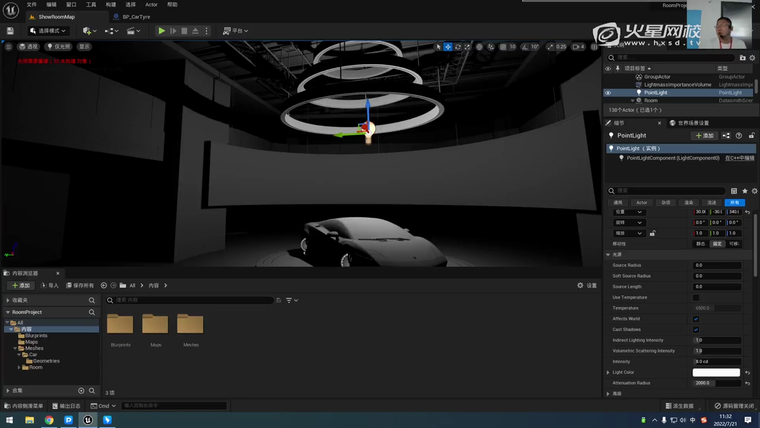
Task: Open Google Chrome from the taskbar
Action: [49, 420]
